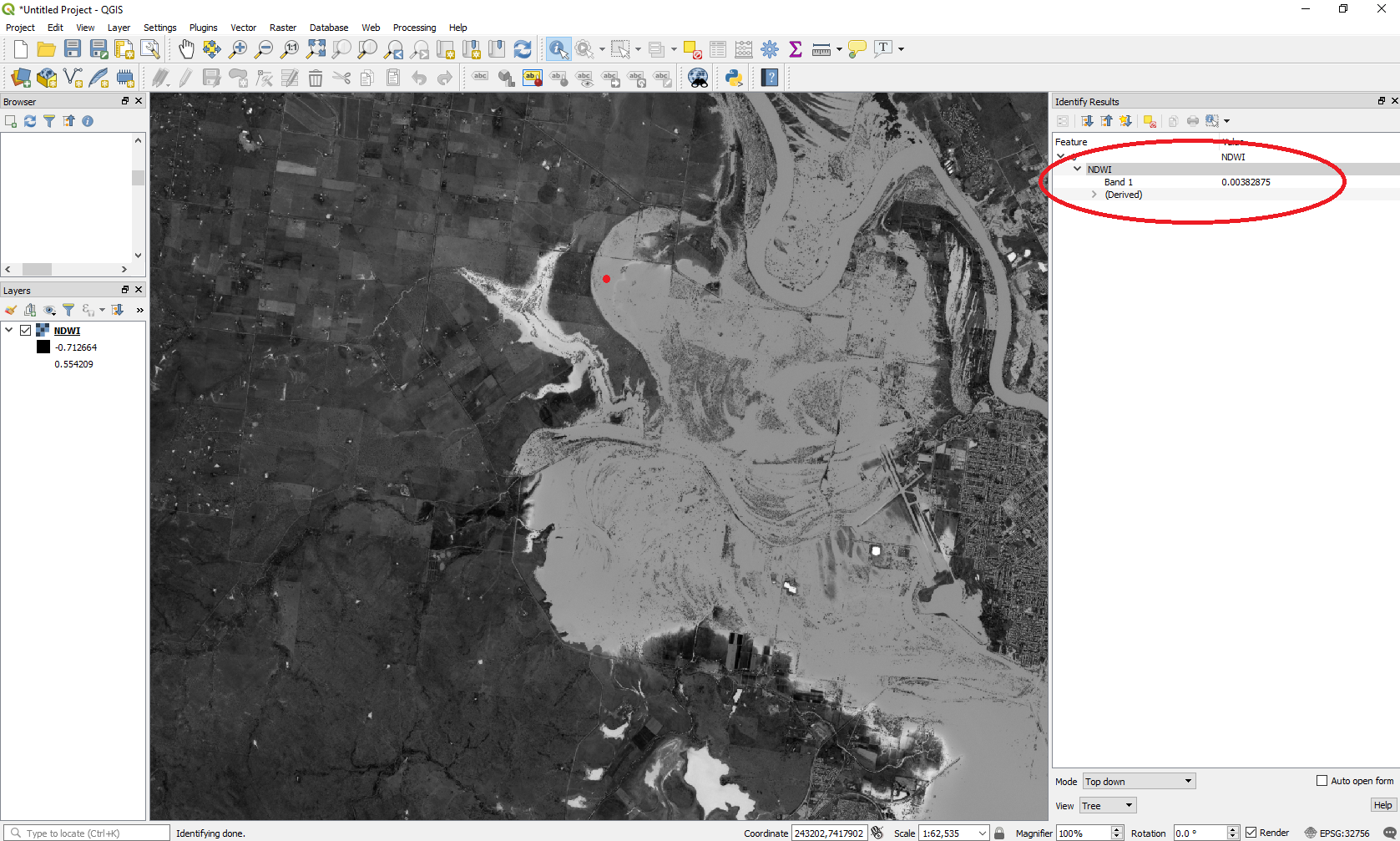
Task: Toggle the NDWI layer visibility checkbox
Action: point(26,330)
